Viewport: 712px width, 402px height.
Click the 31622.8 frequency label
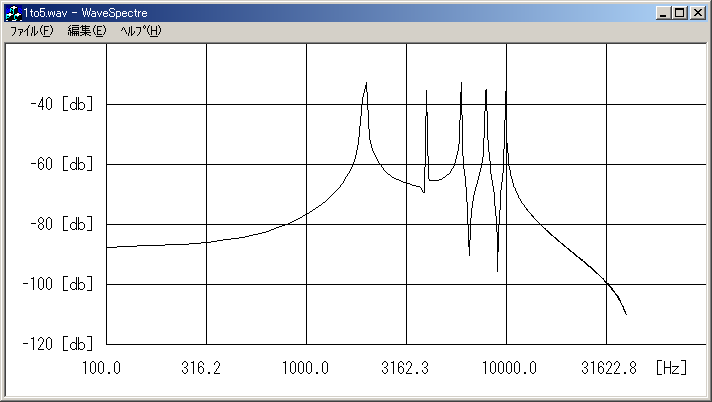[x=609, y=367]
